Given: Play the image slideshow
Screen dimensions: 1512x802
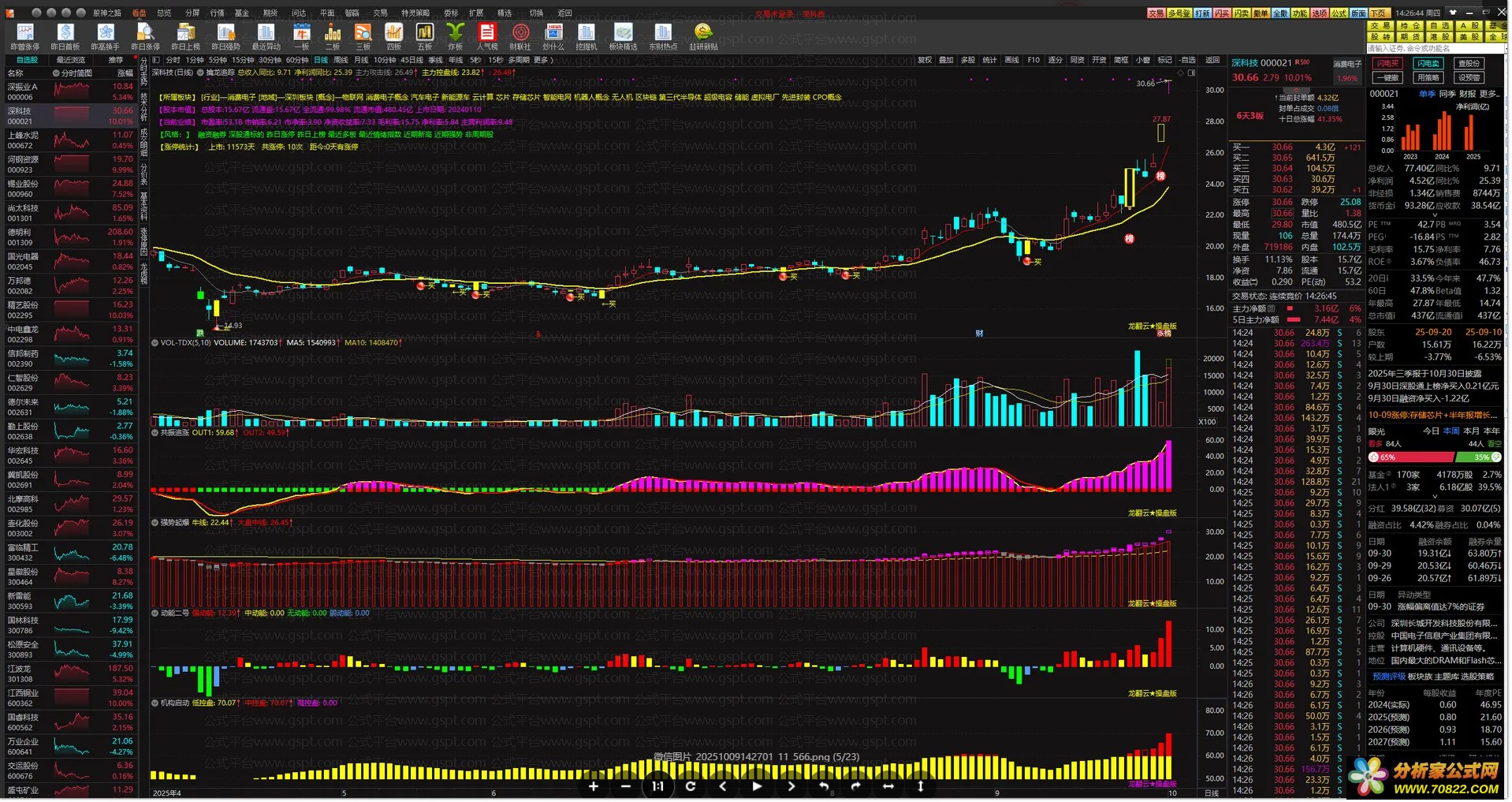Looking at the screenshot, I should (757, 786).
